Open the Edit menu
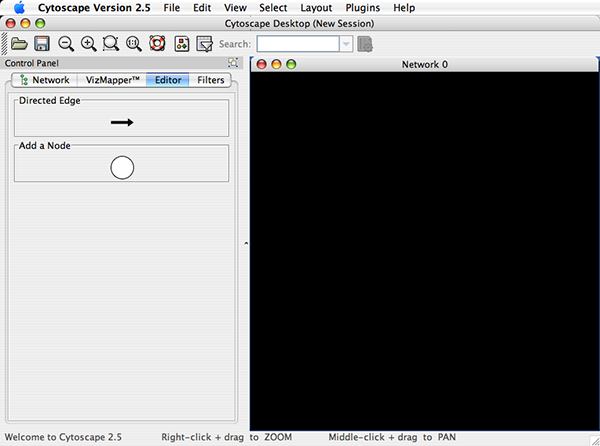Viewport: 600px width, 446px height. [x=202, y=8]
